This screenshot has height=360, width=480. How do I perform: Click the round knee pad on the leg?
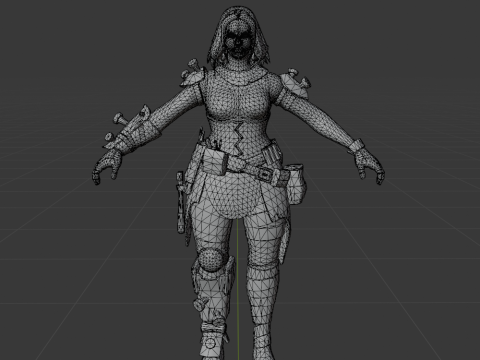click(x=211, y=260)
